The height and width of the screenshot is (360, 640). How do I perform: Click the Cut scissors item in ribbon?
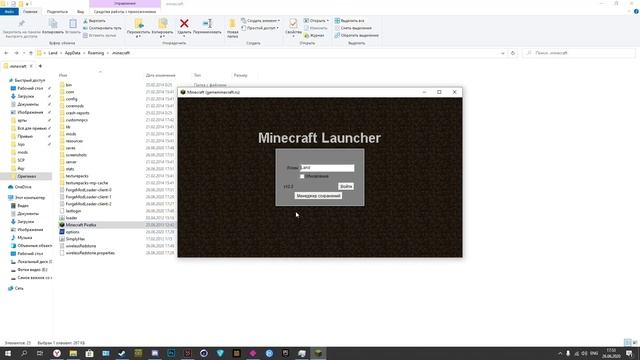pyautogui.click(x=94, y=21)
